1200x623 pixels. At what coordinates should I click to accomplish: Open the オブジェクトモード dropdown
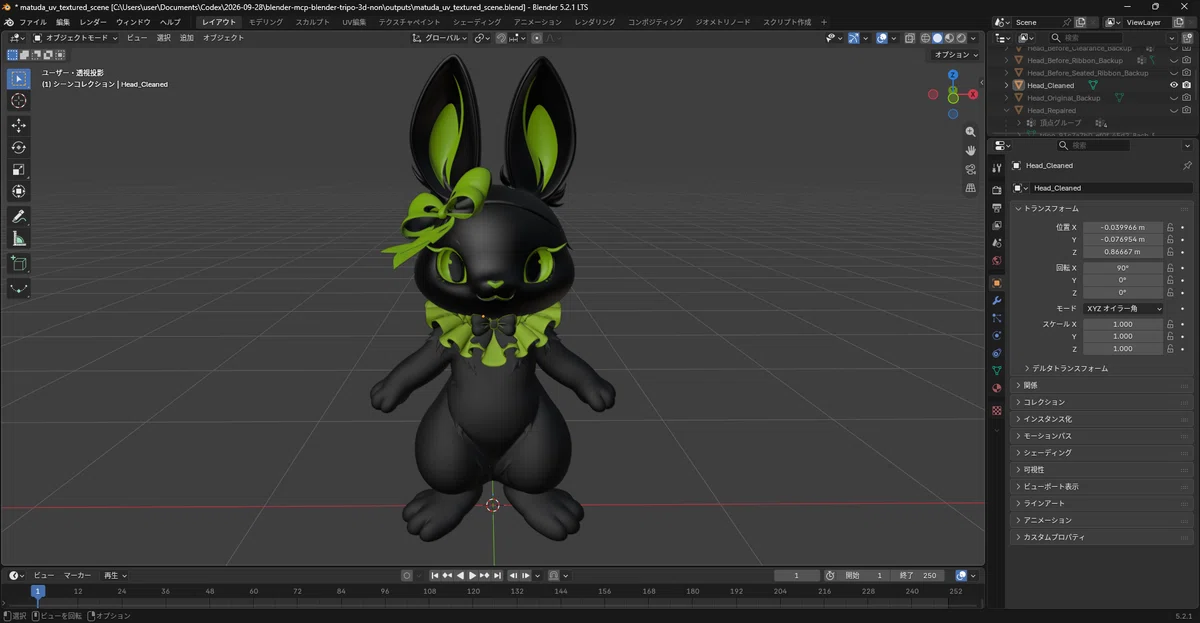pyautogui.click(x=75, y=38)
